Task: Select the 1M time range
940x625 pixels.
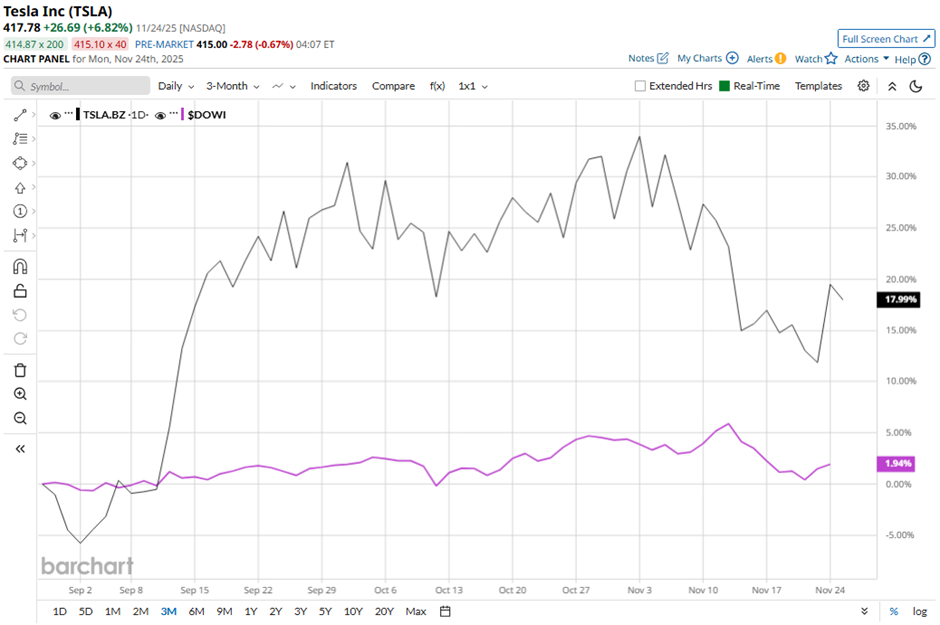Action: click(x=113, y=611)
